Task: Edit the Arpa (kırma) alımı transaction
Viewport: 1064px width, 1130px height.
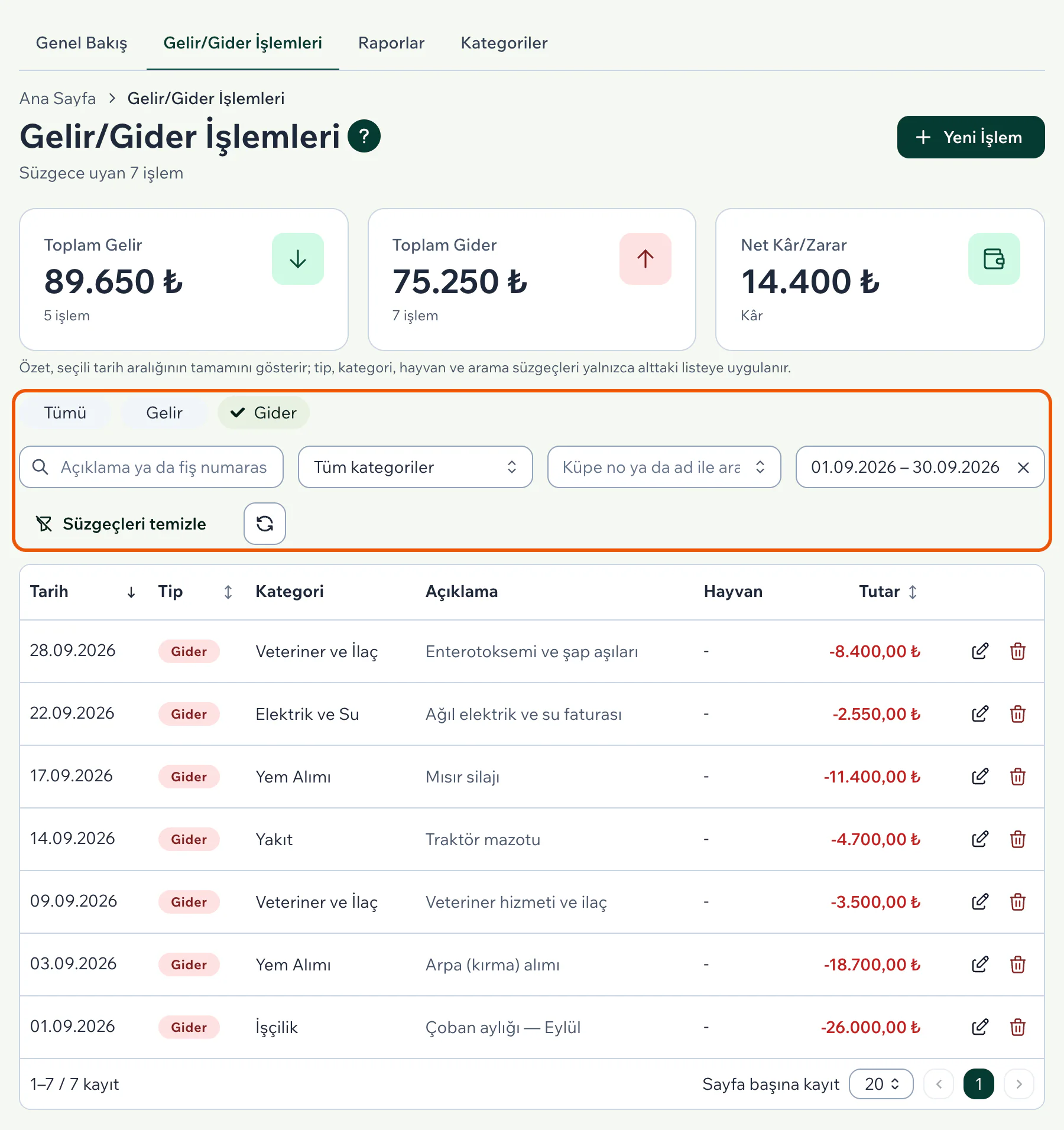Action: click(979, 965)
